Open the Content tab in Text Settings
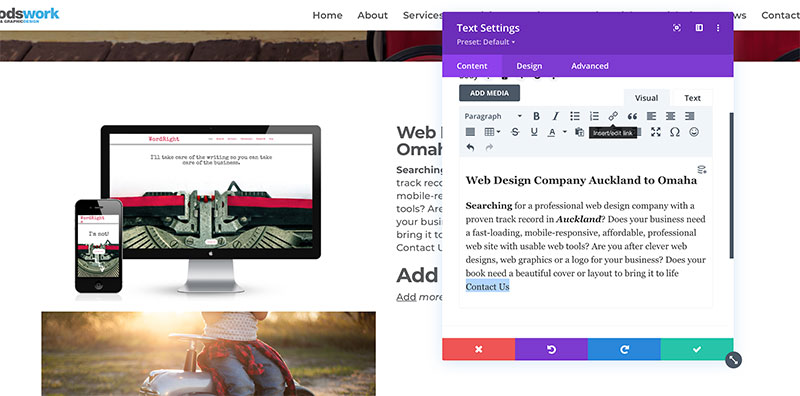This screenshot has height=396, width=800. [x=472, y=66]
